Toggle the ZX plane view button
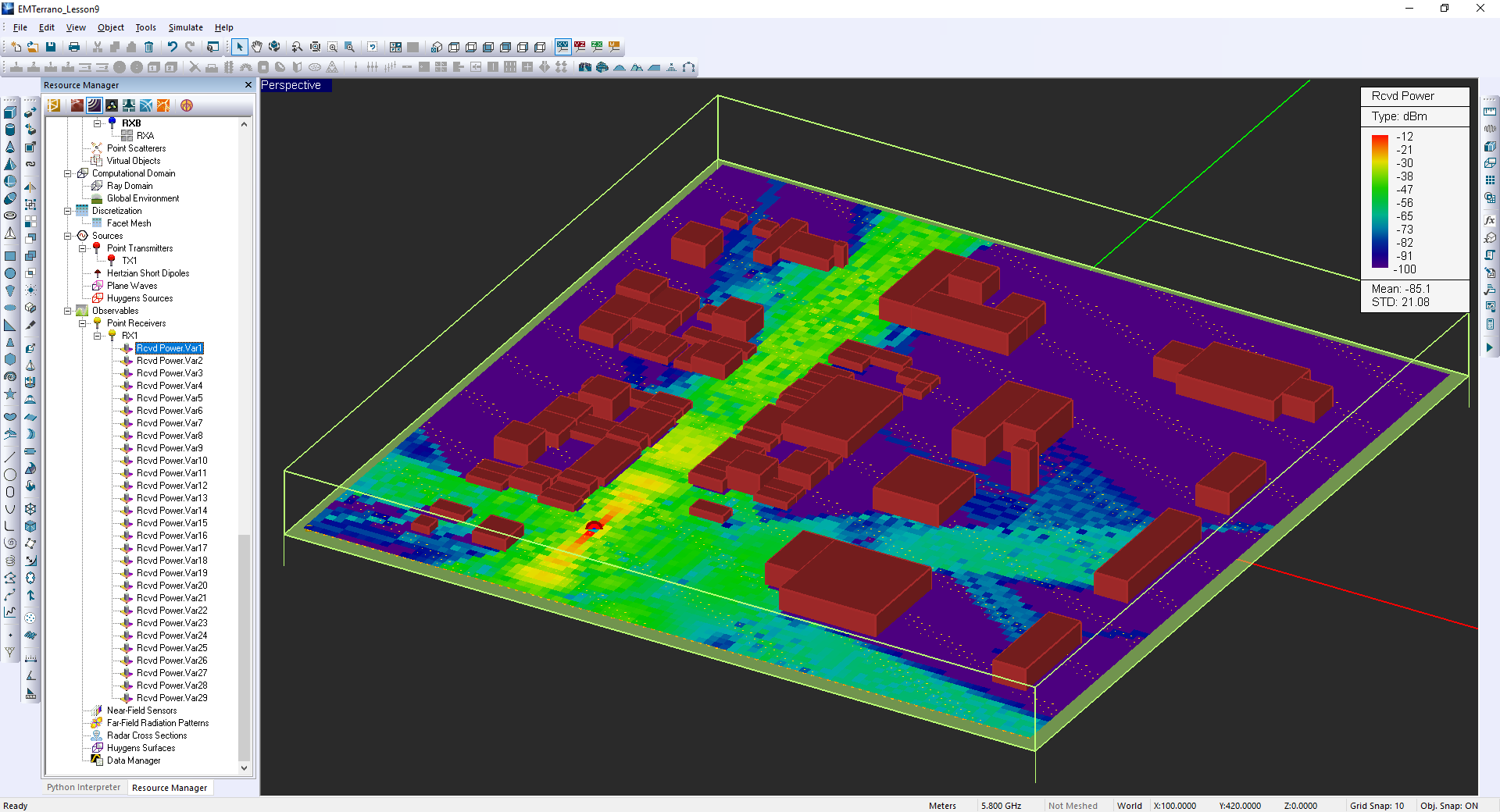 (x=597, y=47)
